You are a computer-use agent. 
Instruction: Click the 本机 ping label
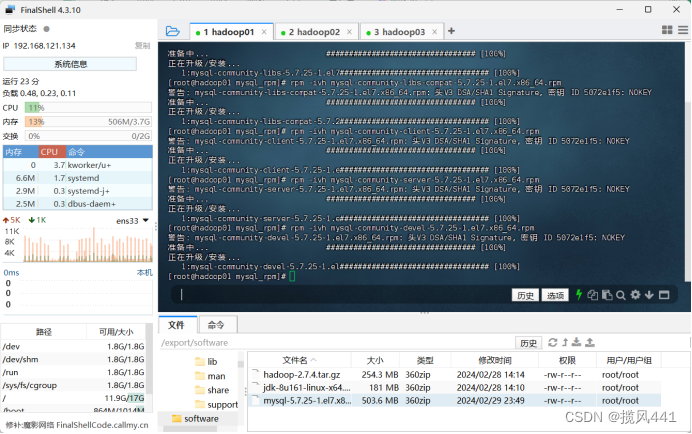coord(144,272)
